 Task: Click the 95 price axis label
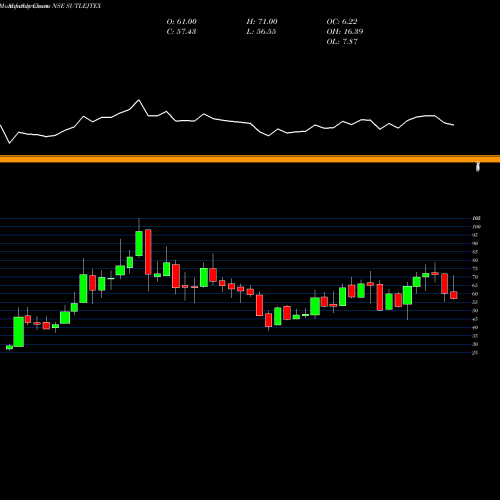475,235
